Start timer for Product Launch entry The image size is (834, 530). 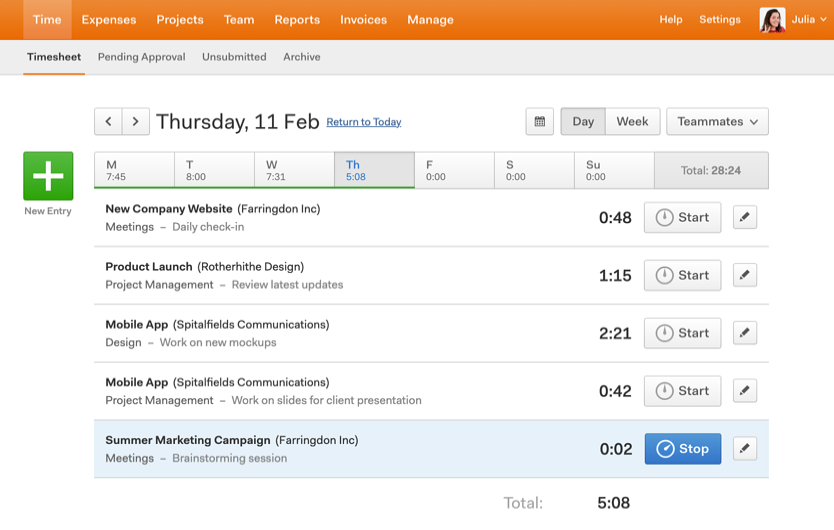click(x=683, y=275)
